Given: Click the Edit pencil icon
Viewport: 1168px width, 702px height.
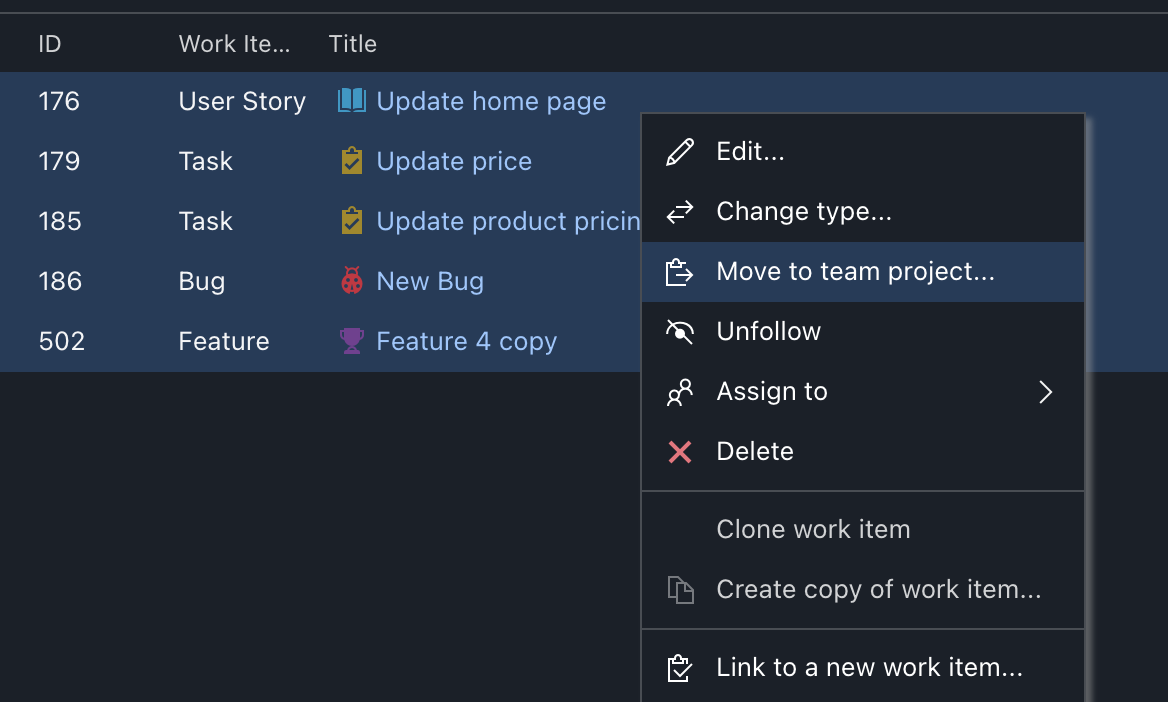Looking at the screenshot, I should (679, 151).
